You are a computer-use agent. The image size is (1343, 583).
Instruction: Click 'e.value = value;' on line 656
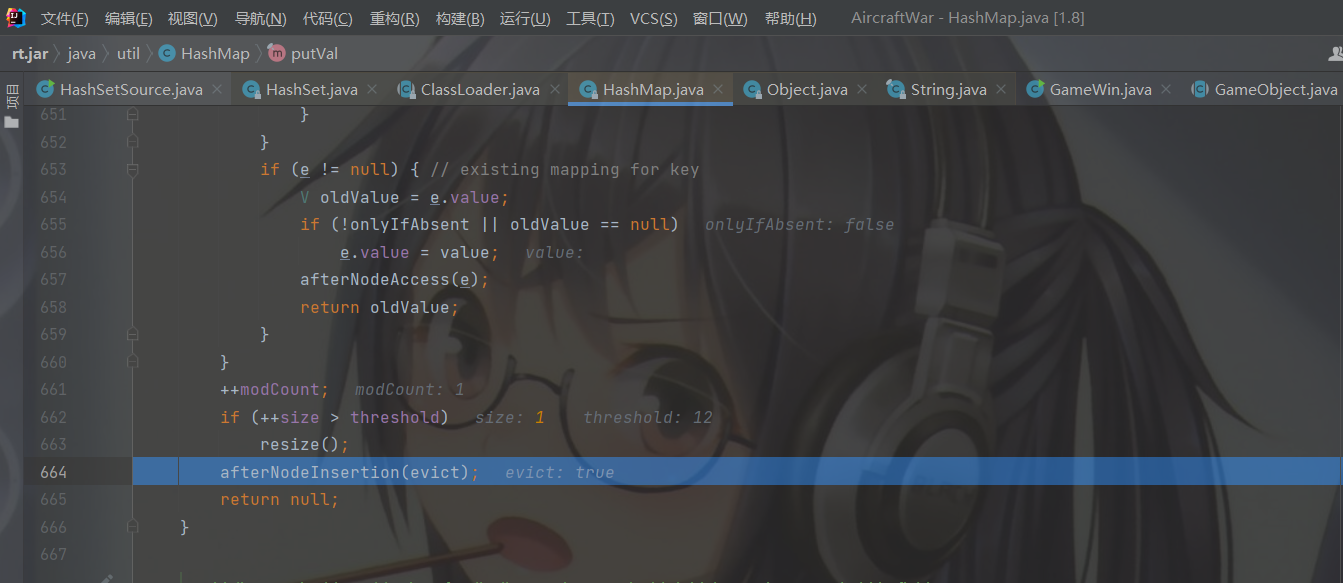pos(420,252)
